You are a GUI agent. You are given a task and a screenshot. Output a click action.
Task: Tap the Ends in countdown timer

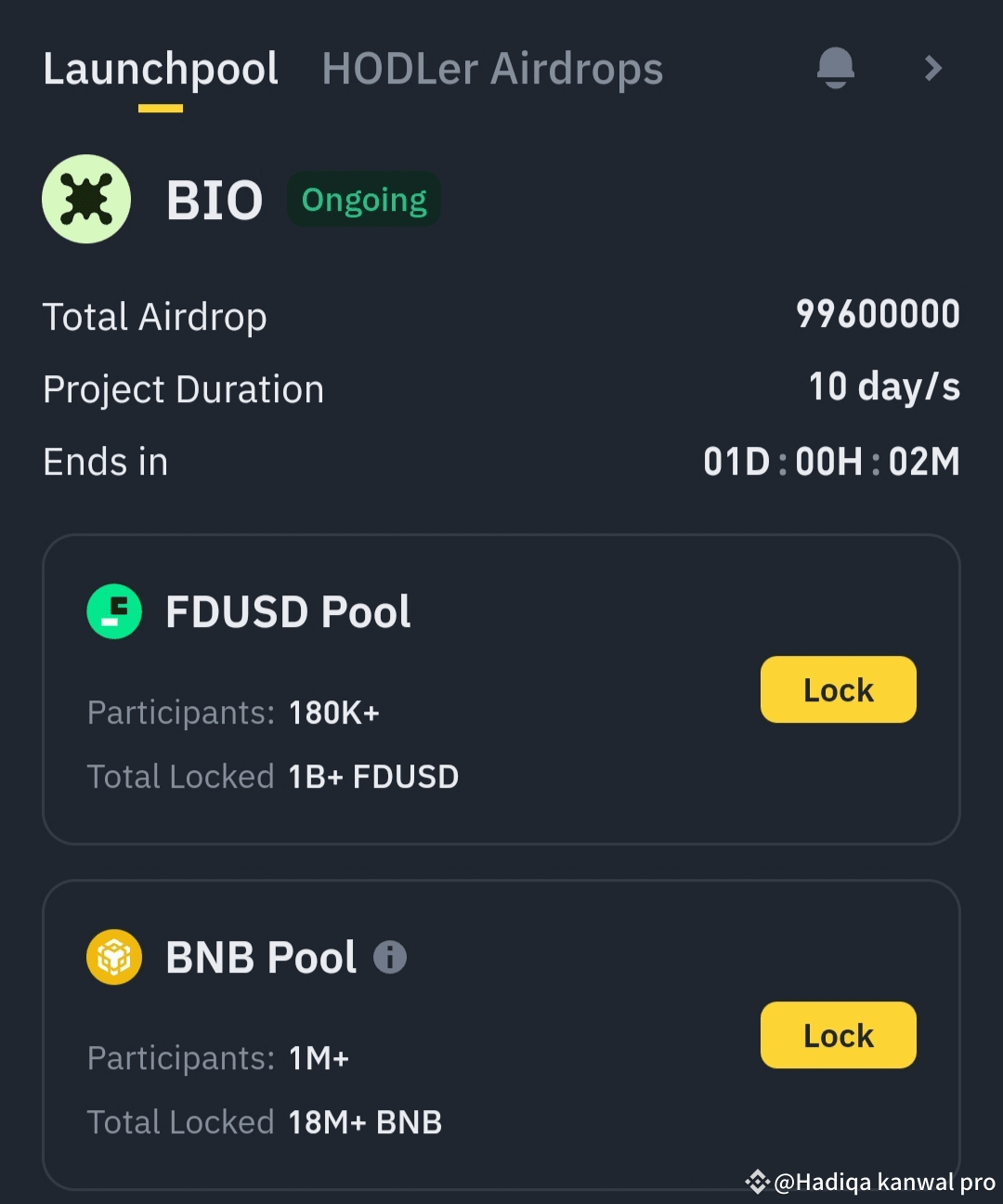(831, 462)
